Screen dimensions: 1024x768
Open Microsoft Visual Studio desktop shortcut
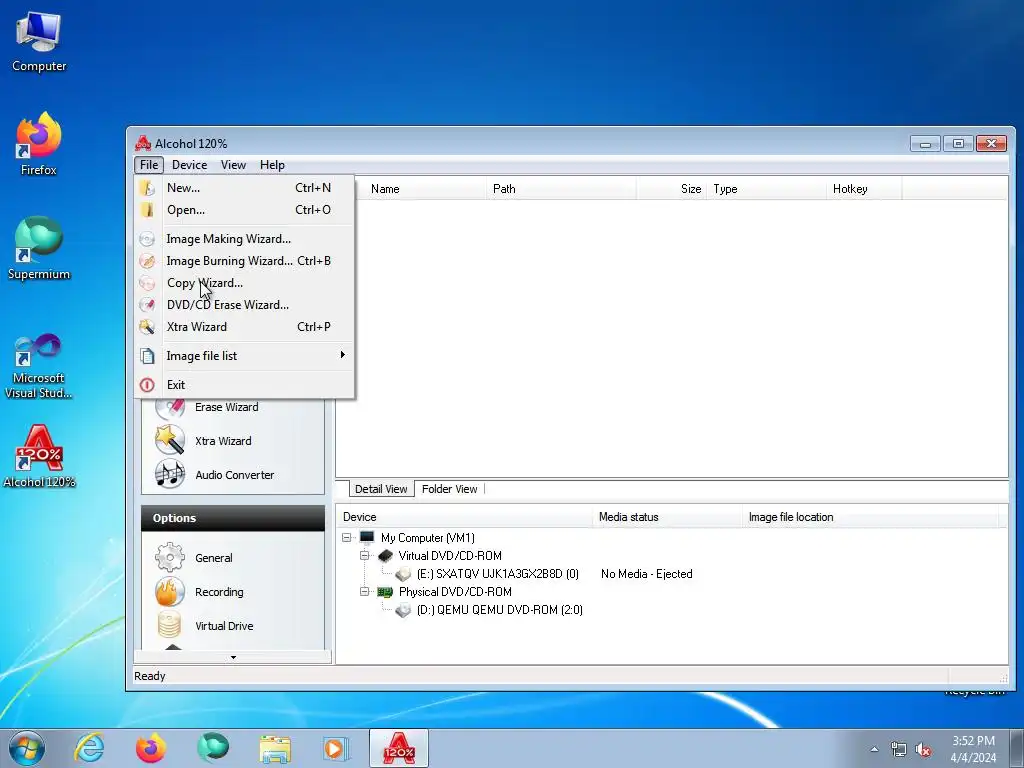39,366
